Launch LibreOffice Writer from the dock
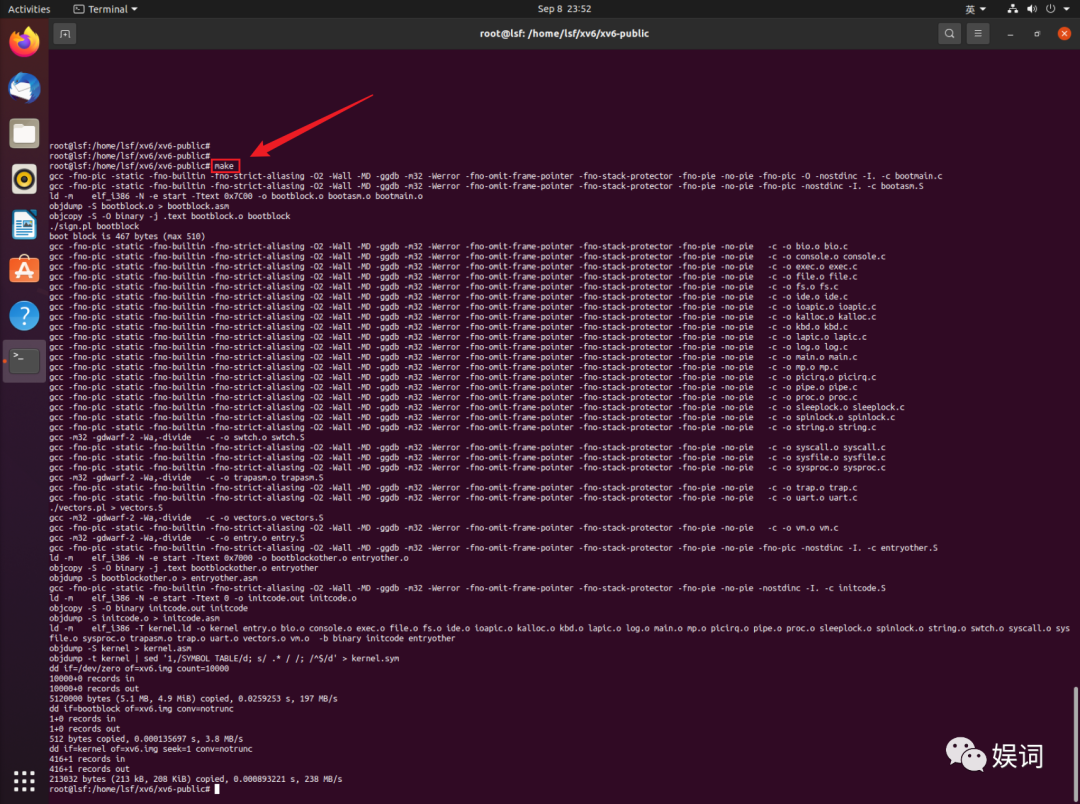 [24, 225]
